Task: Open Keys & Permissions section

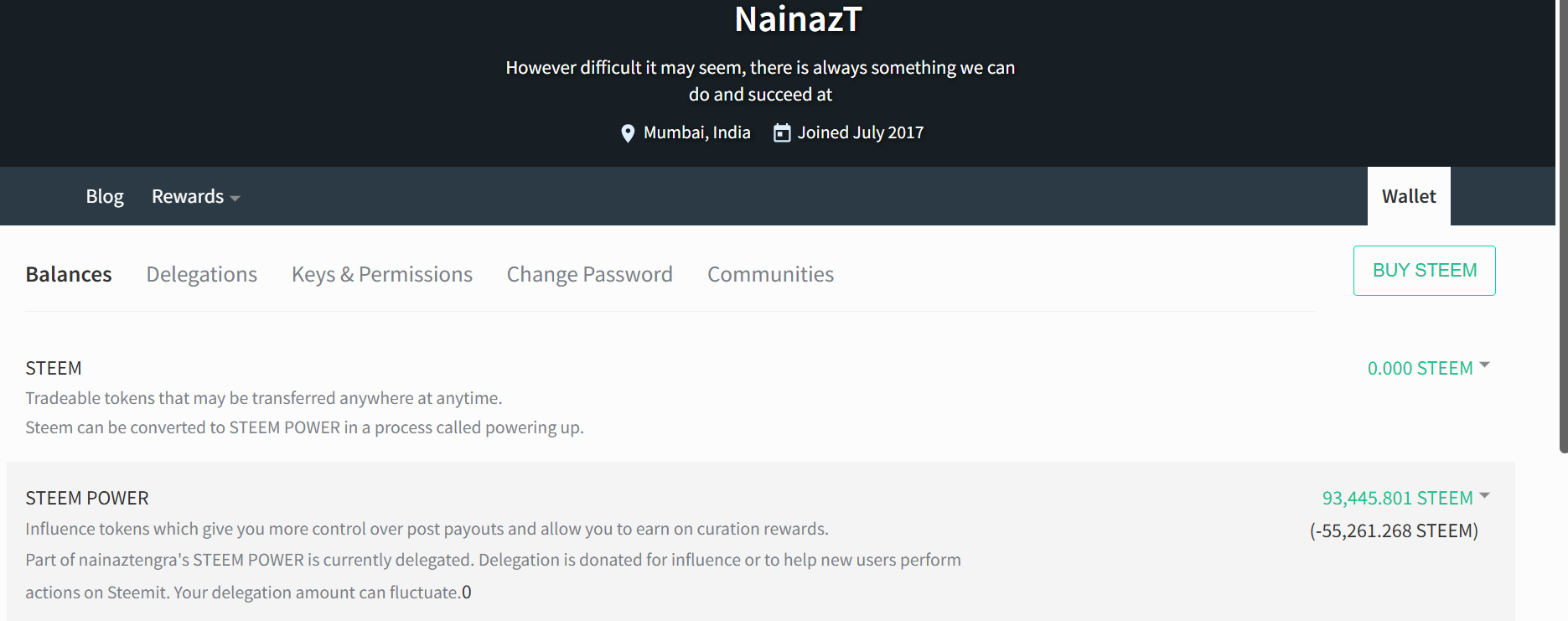Action: click(x=382, y=274)
